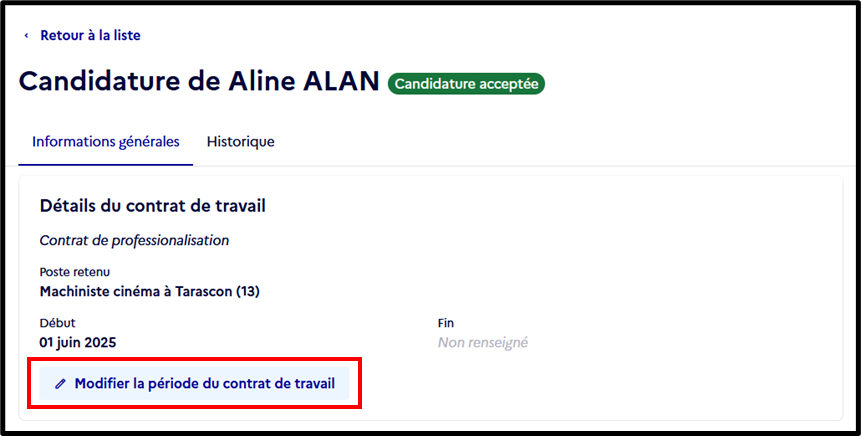Click the green Candidature acceptée badge

tap(466, 84)
